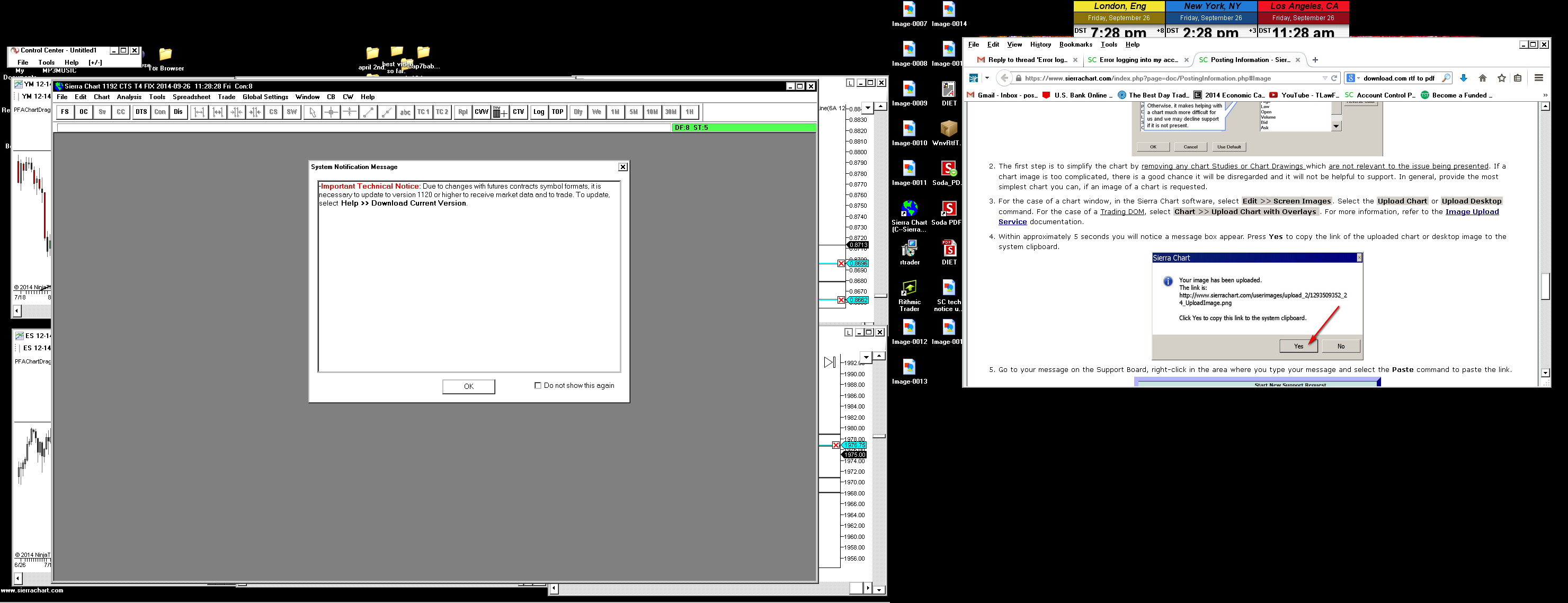1568x603 pixels.
Task: Click the Firefox page vertical scrollbar thumb
Action: tap(1545, 286)
